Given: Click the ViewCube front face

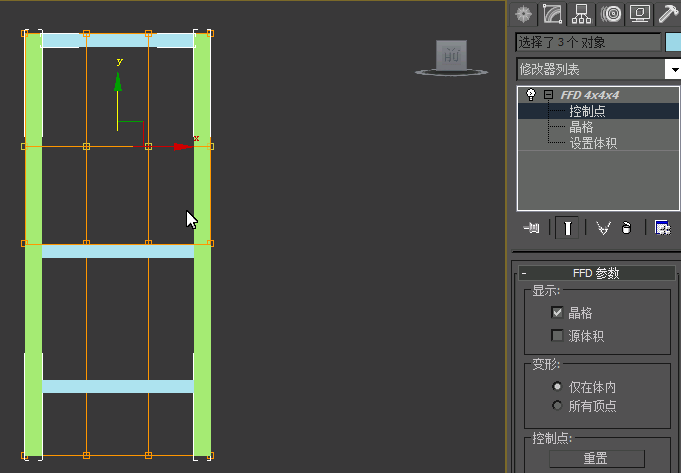Looking at the screenshot, I should [451, 55].
